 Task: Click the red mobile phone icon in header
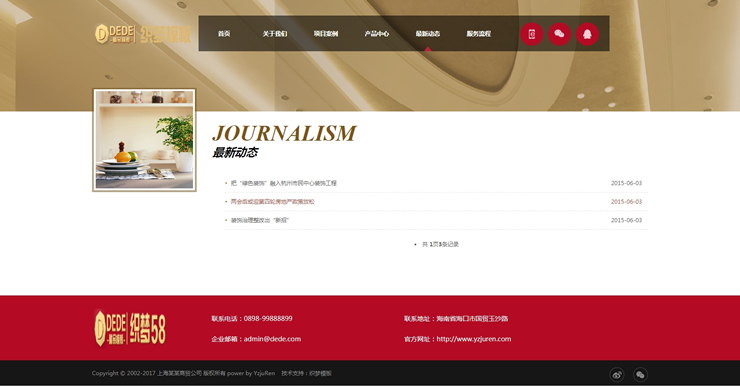click(x=531, y=34)
